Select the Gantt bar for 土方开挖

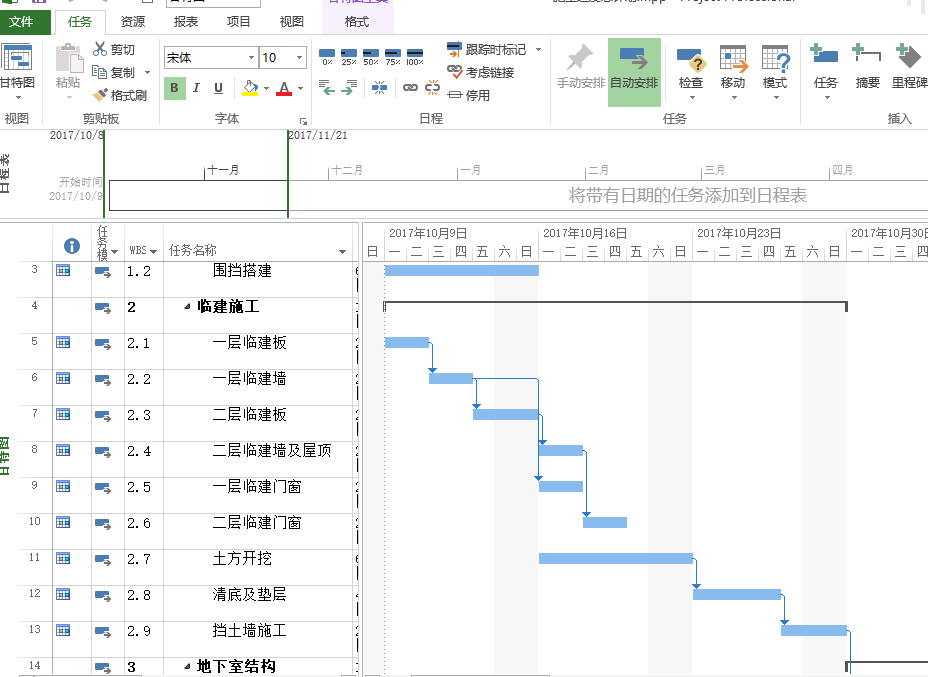pyautogui.click(x=616, y=558)
